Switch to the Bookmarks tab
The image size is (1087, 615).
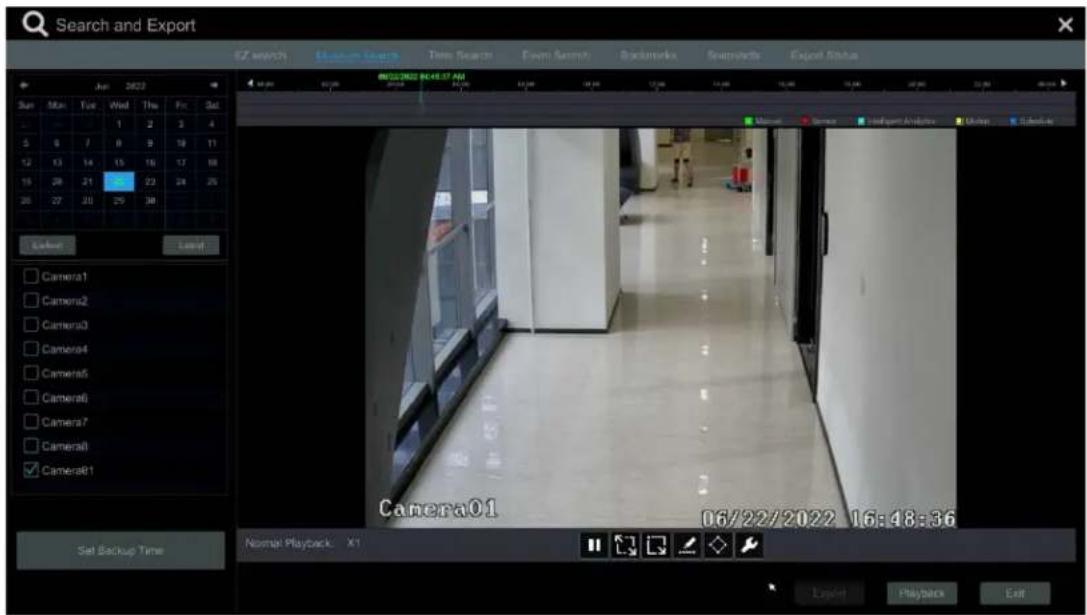click(648, 55)
